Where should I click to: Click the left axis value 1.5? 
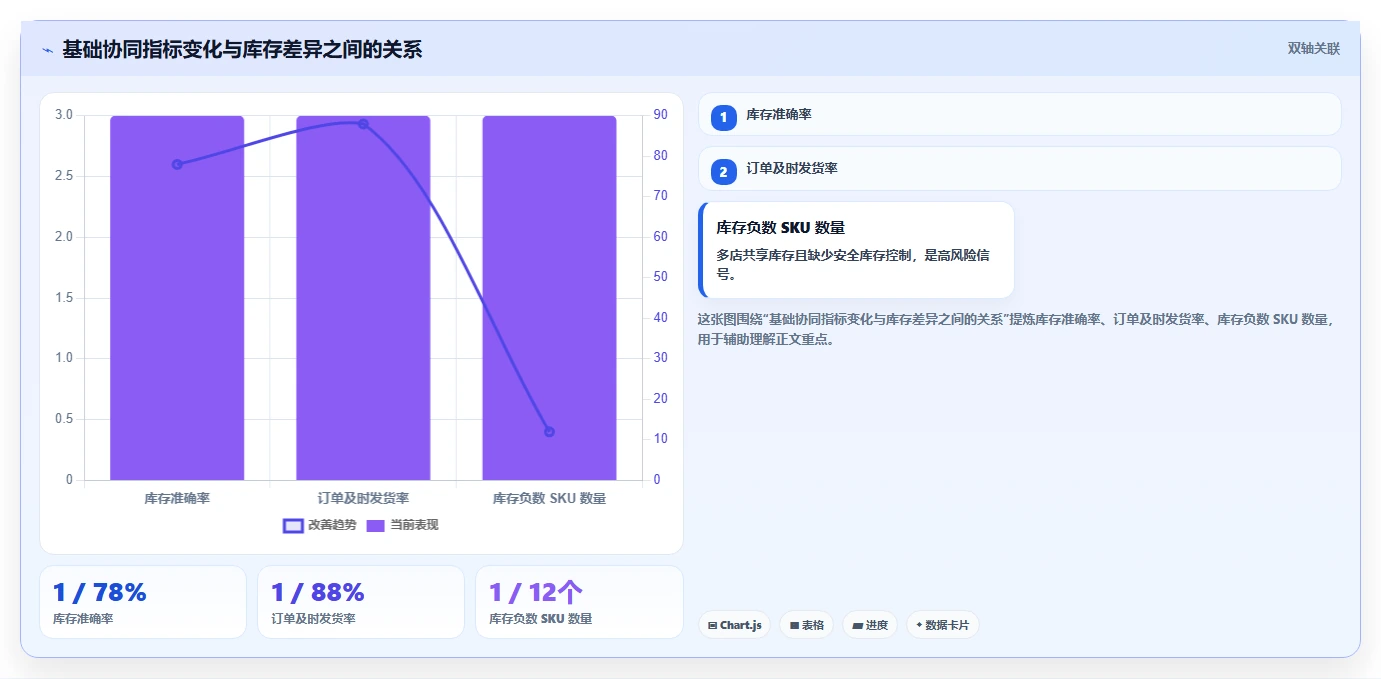[x=64, y=298]
